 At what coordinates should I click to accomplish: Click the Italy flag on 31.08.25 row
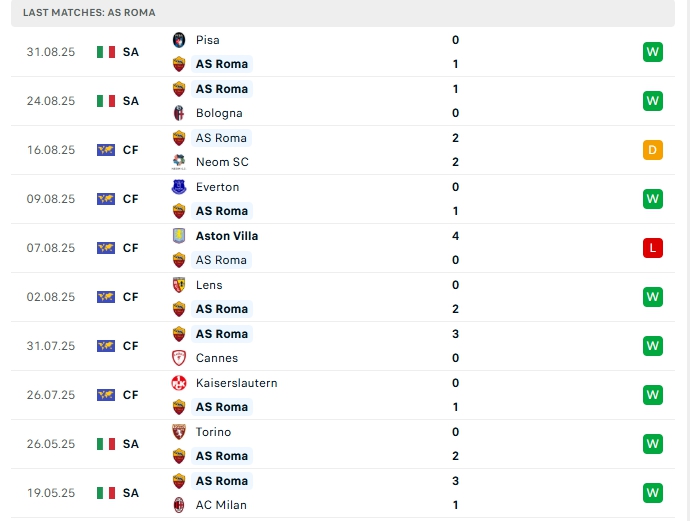pos(106,52)
